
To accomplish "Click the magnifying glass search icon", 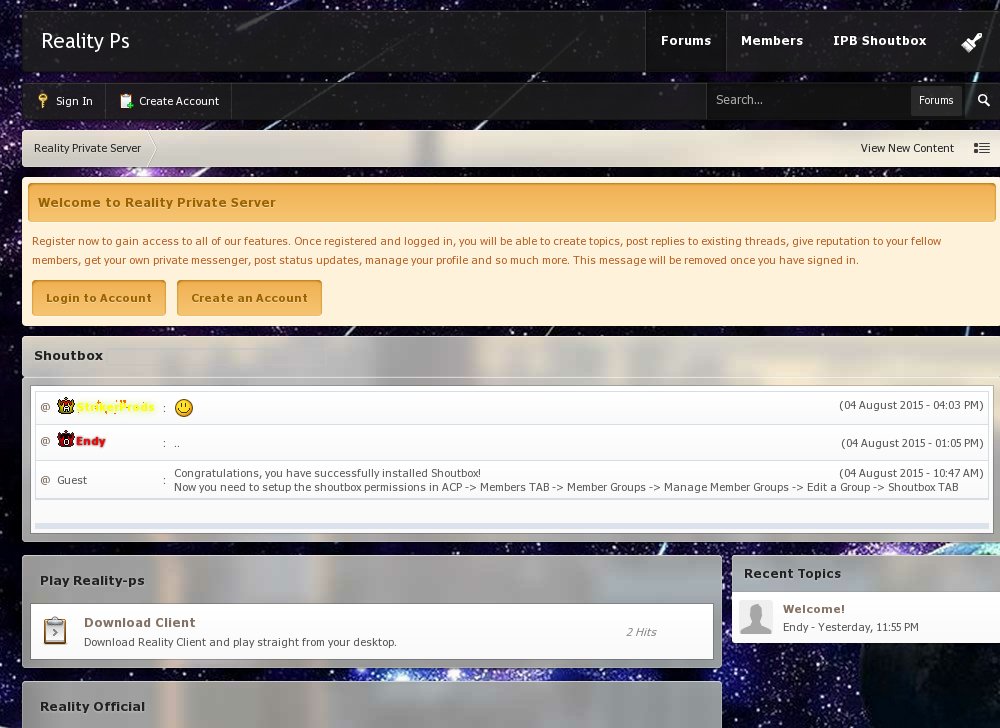I will click(983, 100).
